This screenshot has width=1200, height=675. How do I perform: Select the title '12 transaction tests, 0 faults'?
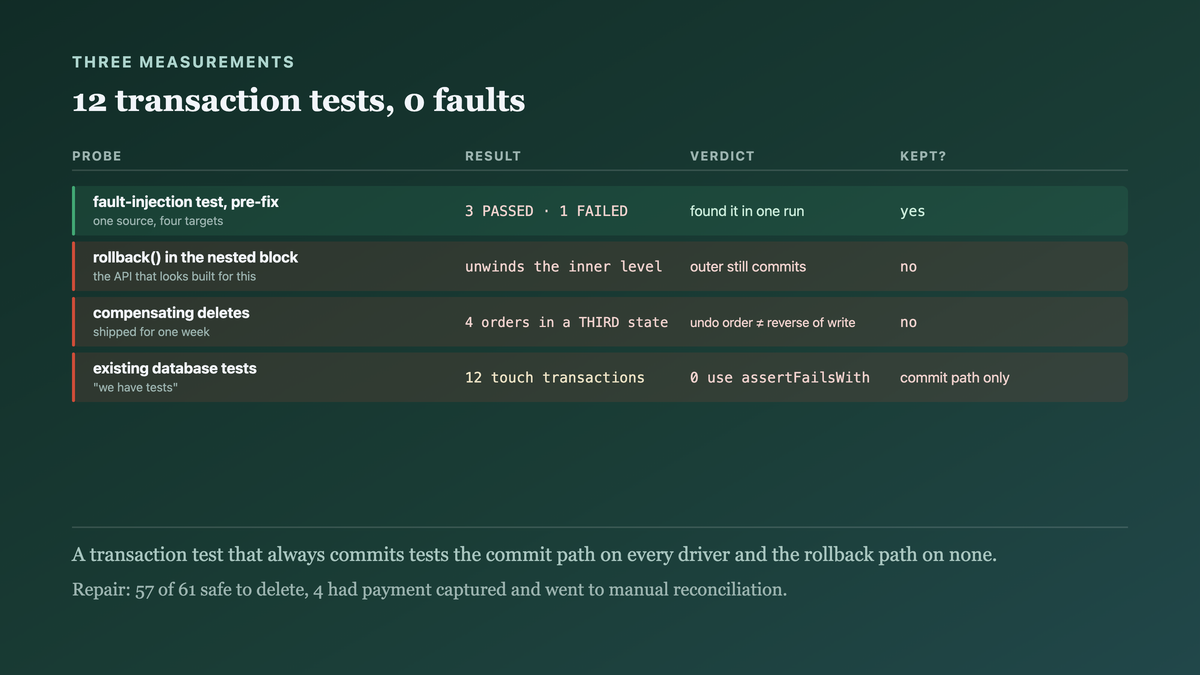299,100
